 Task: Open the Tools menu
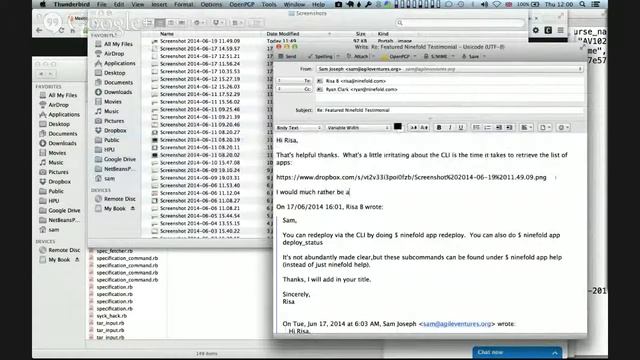(269, 4)
